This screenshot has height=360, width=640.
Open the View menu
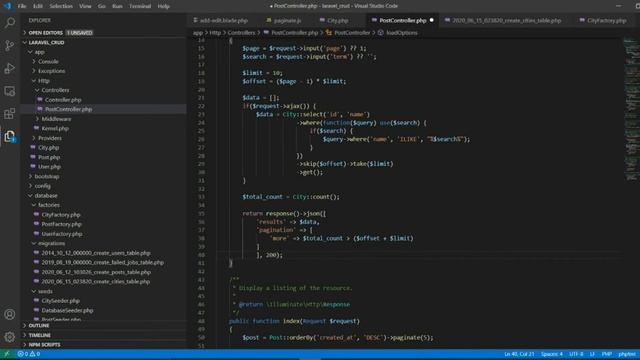pyautogui.click(x=85, y=6)
